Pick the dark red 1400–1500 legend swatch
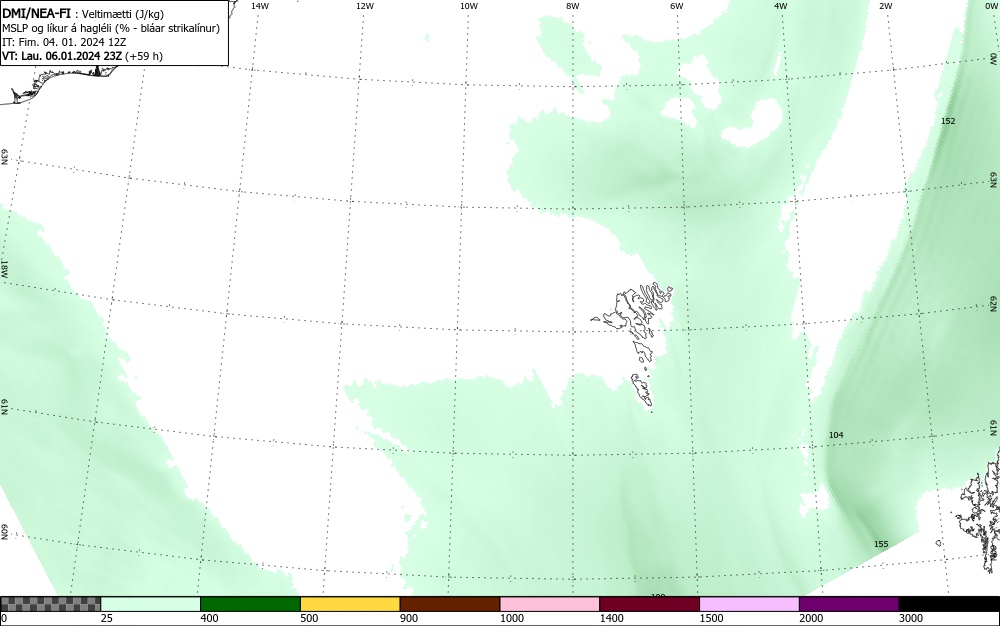 tap(649, 604)
